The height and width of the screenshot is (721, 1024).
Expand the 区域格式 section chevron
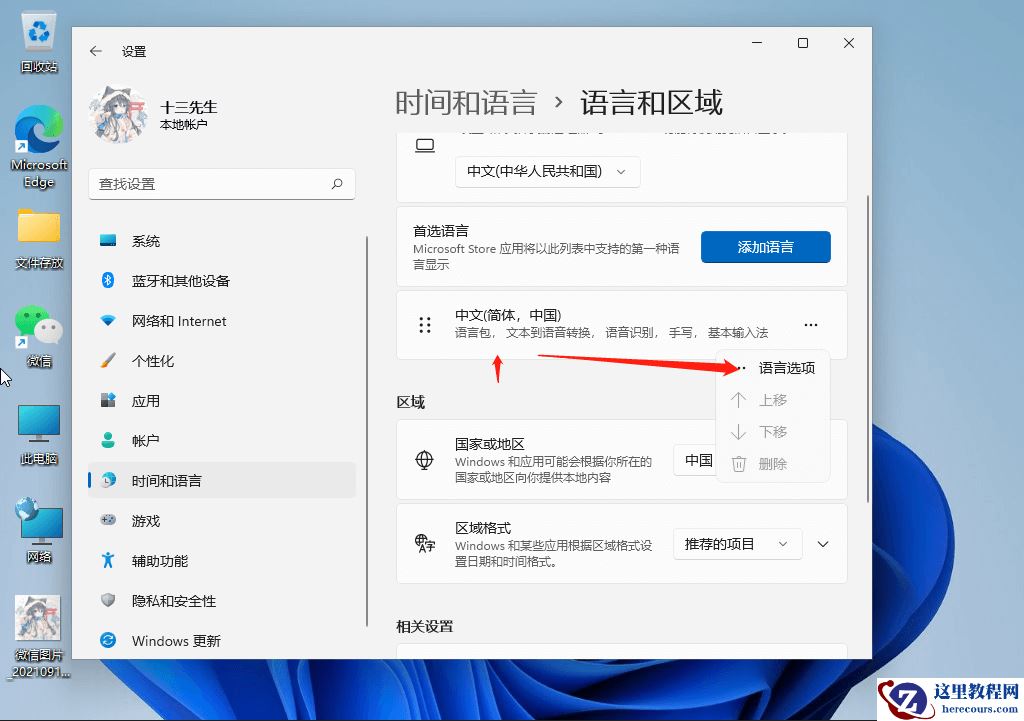[822, 543]
